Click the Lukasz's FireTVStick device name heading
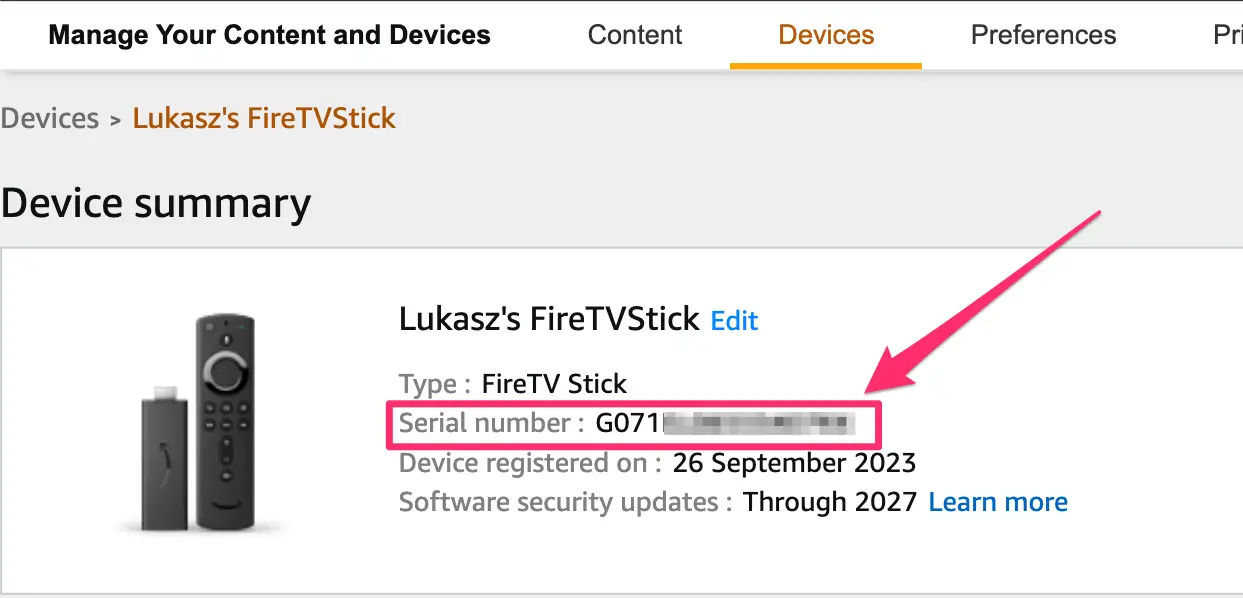The image size is (1243, 598). pyautogui.click(x=549, y=319)
